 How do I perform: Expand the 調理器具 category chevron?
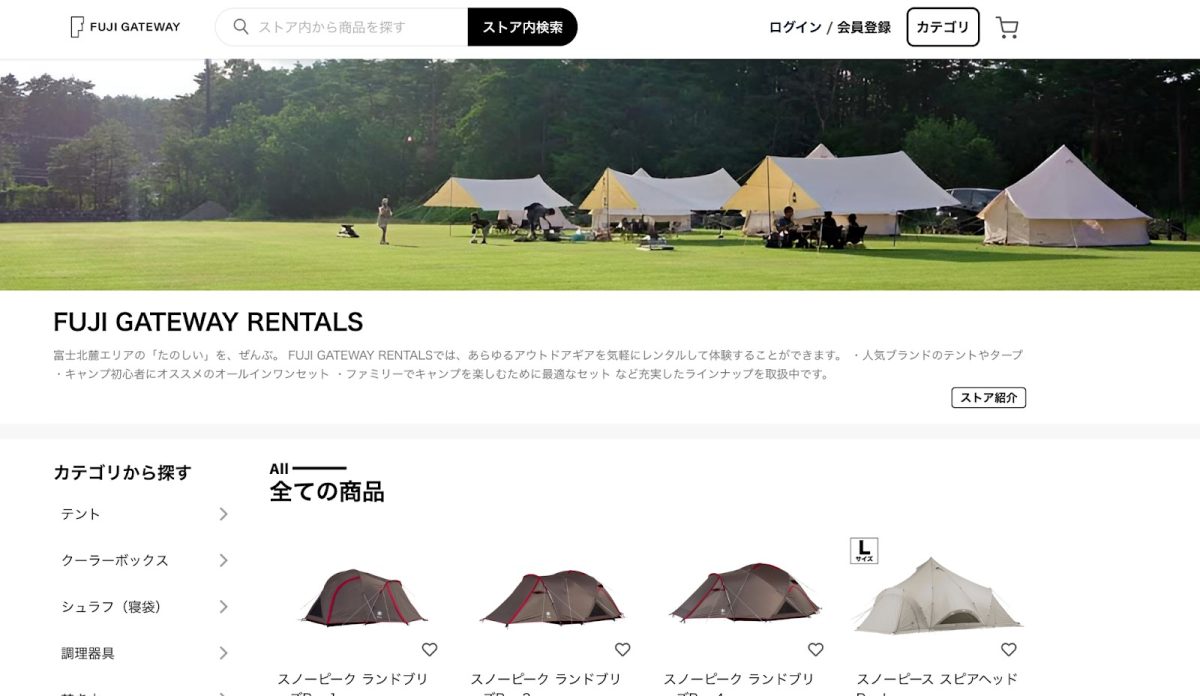tap(223, 653)
